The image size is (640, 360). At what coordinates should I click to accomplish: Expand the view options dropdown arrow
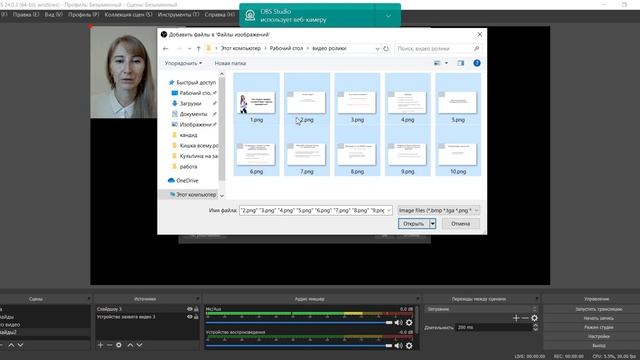point(446,63)
